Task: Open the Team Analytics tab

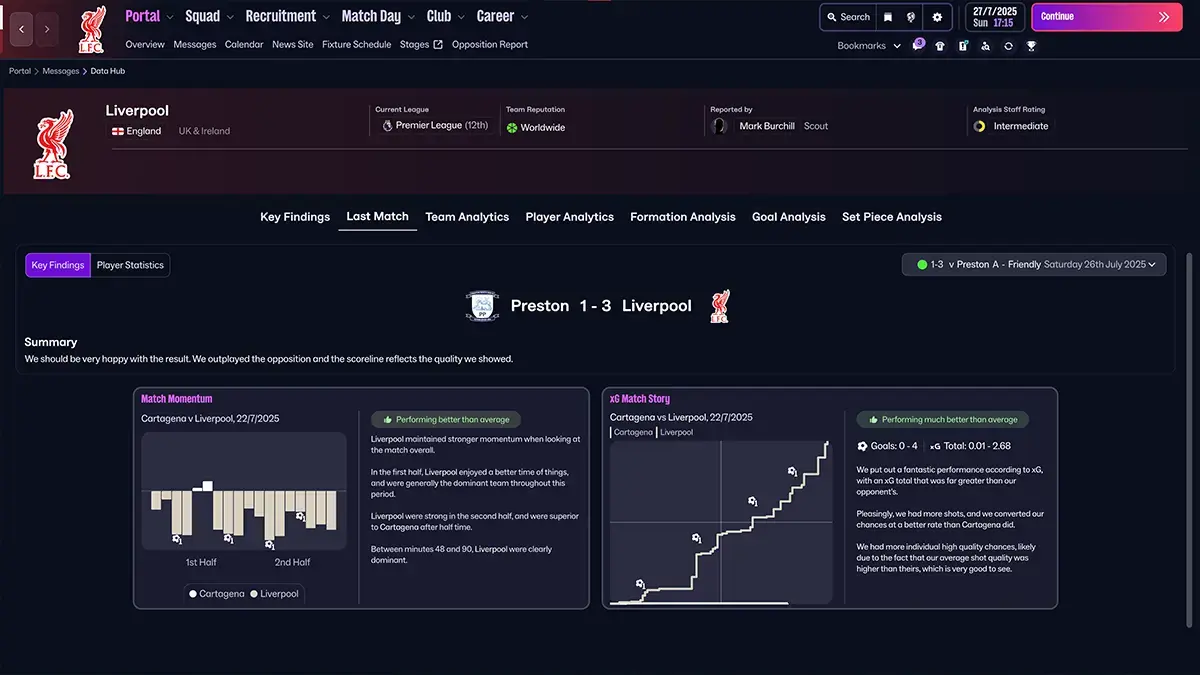Action: [x=467, y=217]
